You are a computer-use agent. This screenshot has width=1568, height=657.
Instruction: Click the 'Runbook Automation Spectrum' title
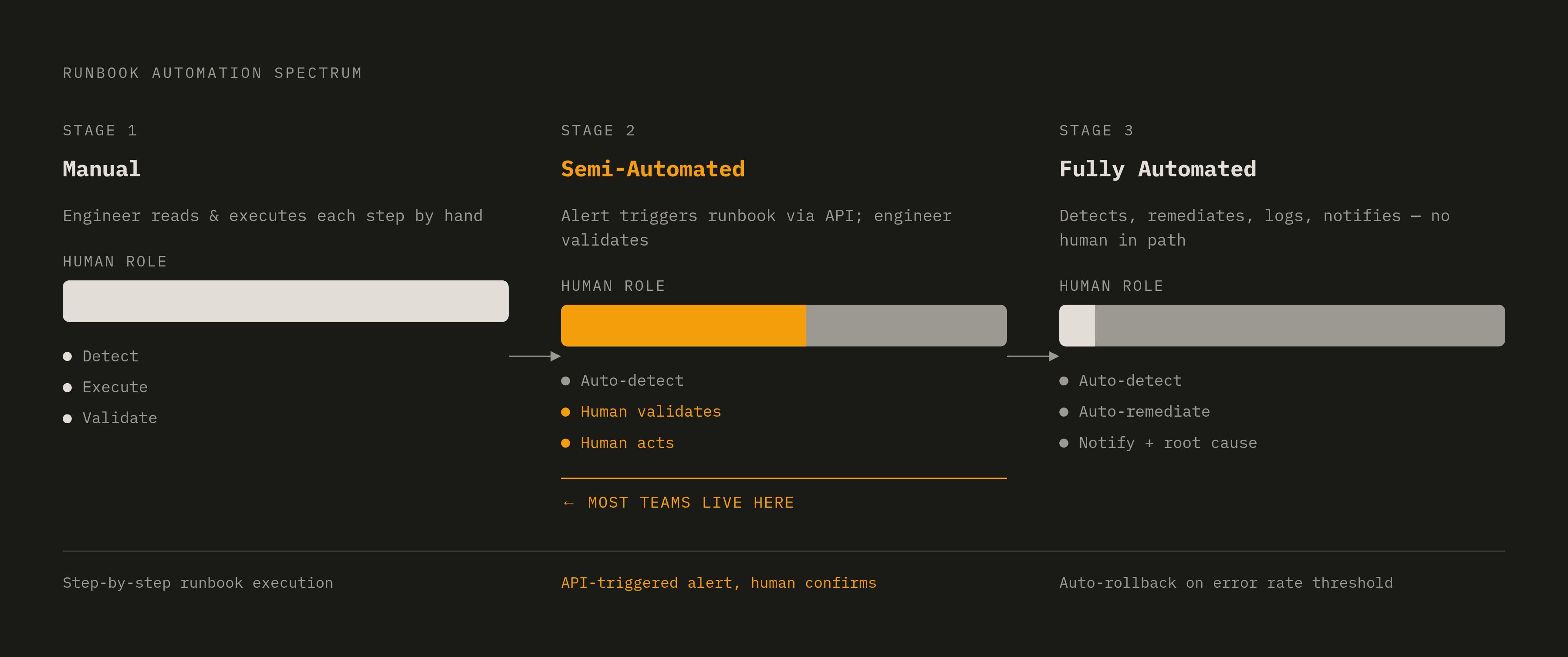click(213, 73)
